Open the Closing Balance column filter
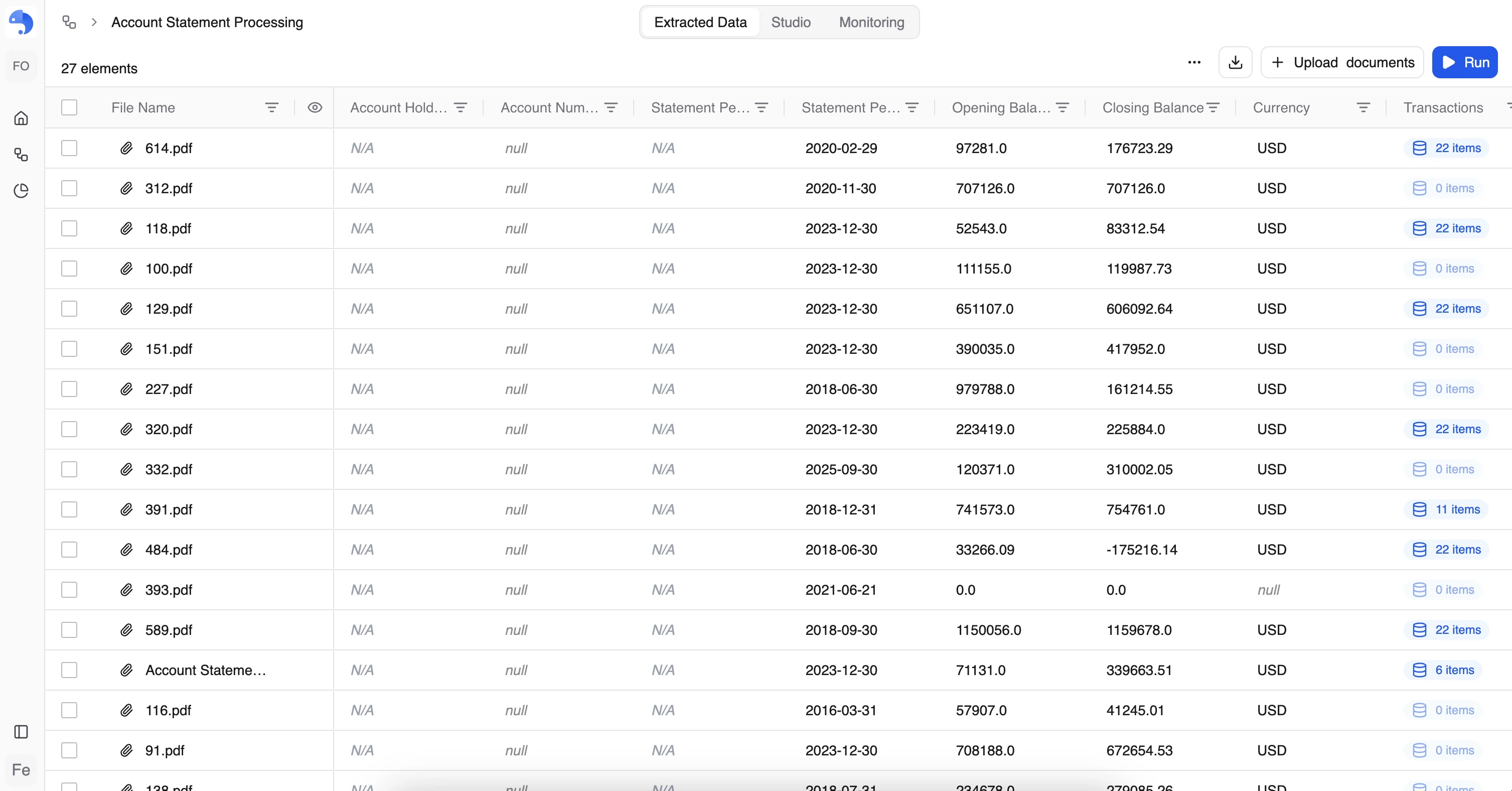 pos(1213,107)
